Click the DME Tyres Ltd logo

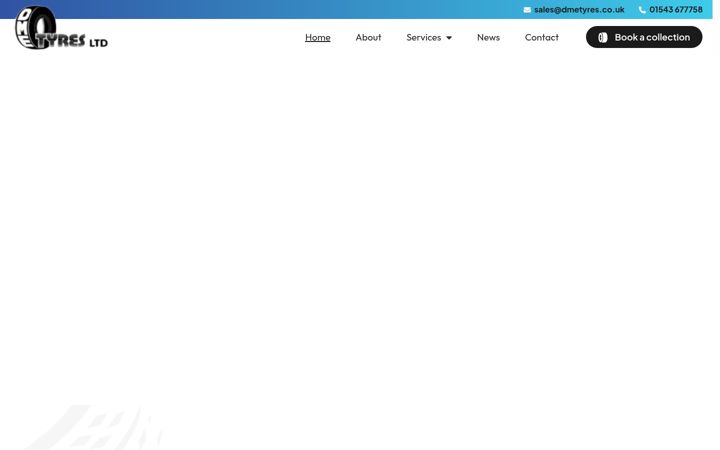[x=62, y=28]
